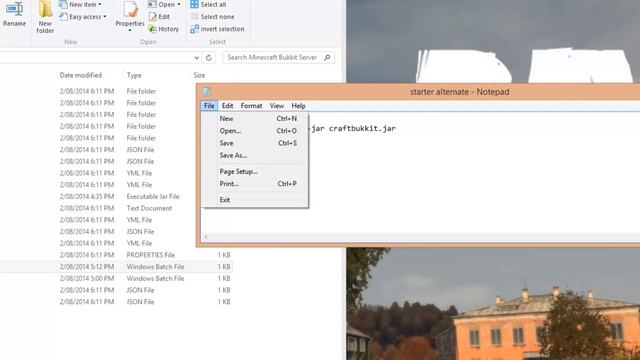Open the Notepad View menu
The height and width of the screenshot is (360, 640).
tap(276, 106)
